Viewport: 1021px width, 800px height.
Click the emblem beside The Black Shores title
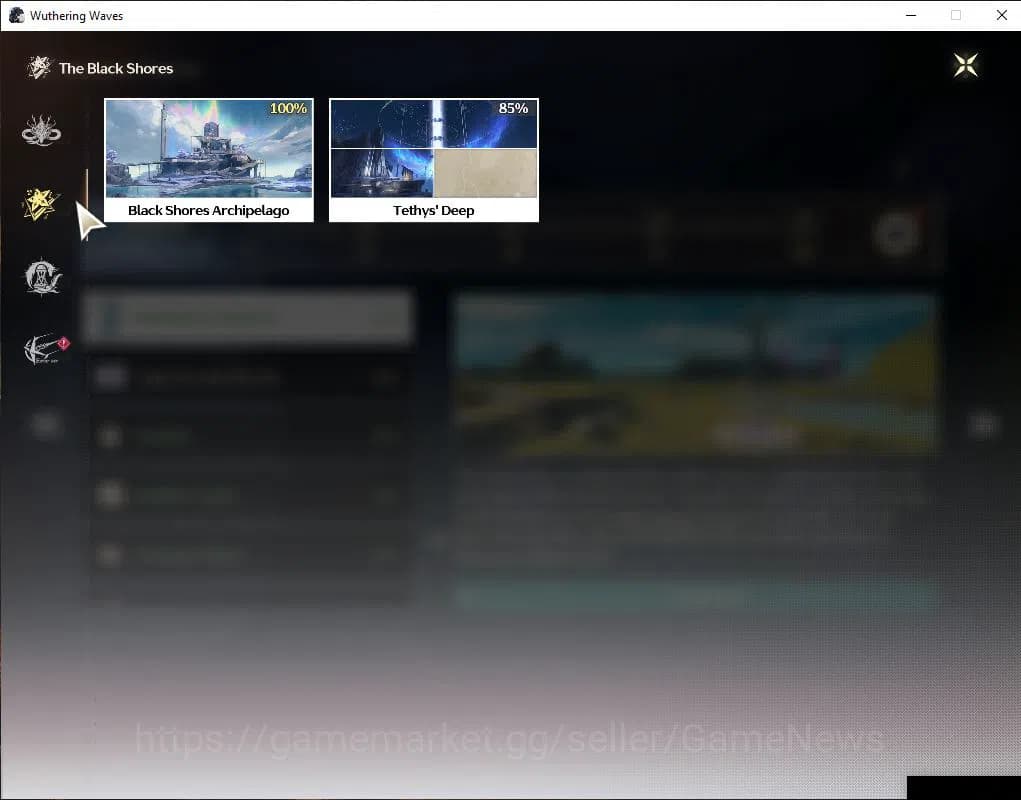tap(39, 68)
